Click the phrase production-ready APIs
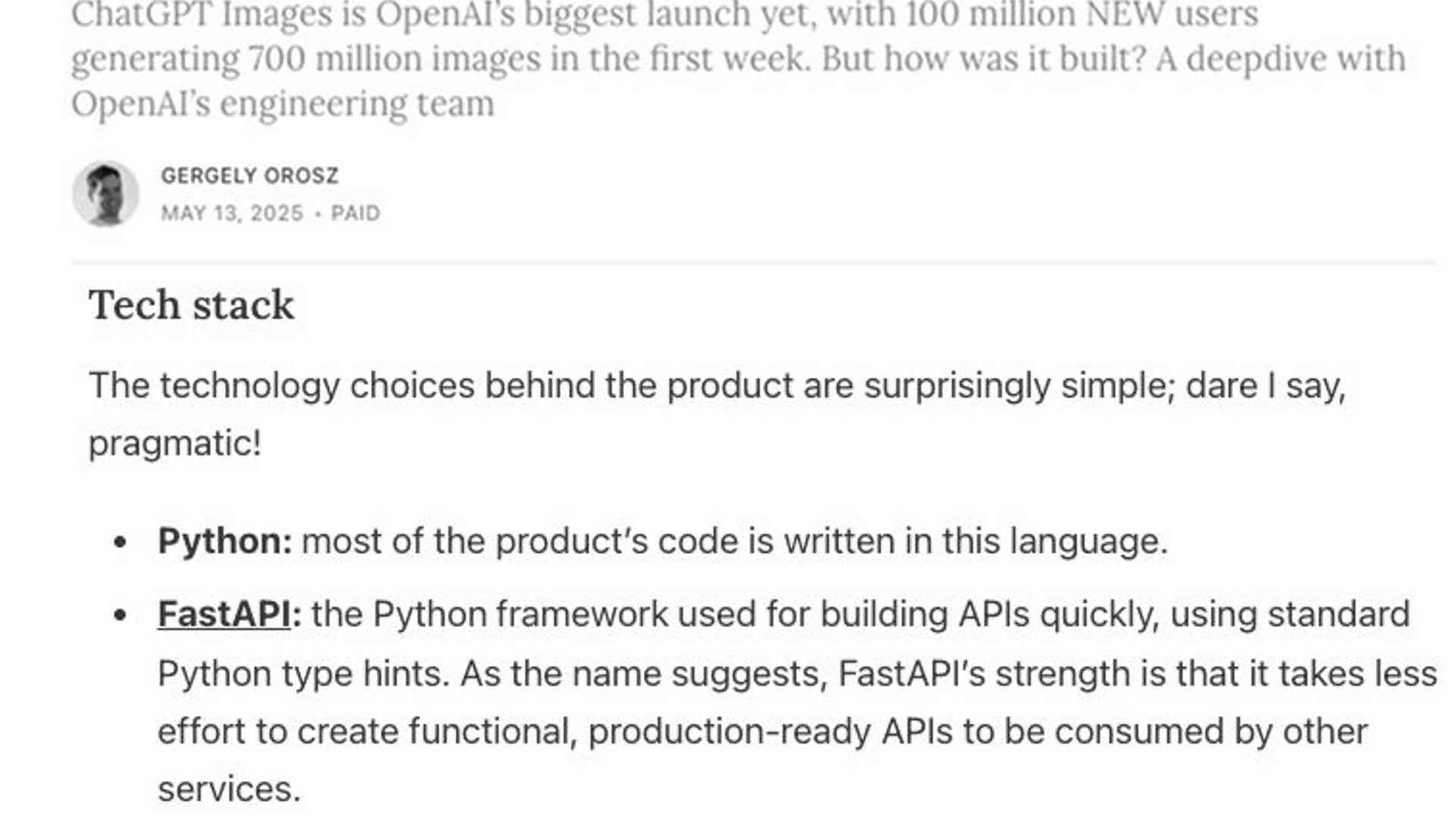Image resolution: width=1456 pixels, height=819 pixels. 770,732
